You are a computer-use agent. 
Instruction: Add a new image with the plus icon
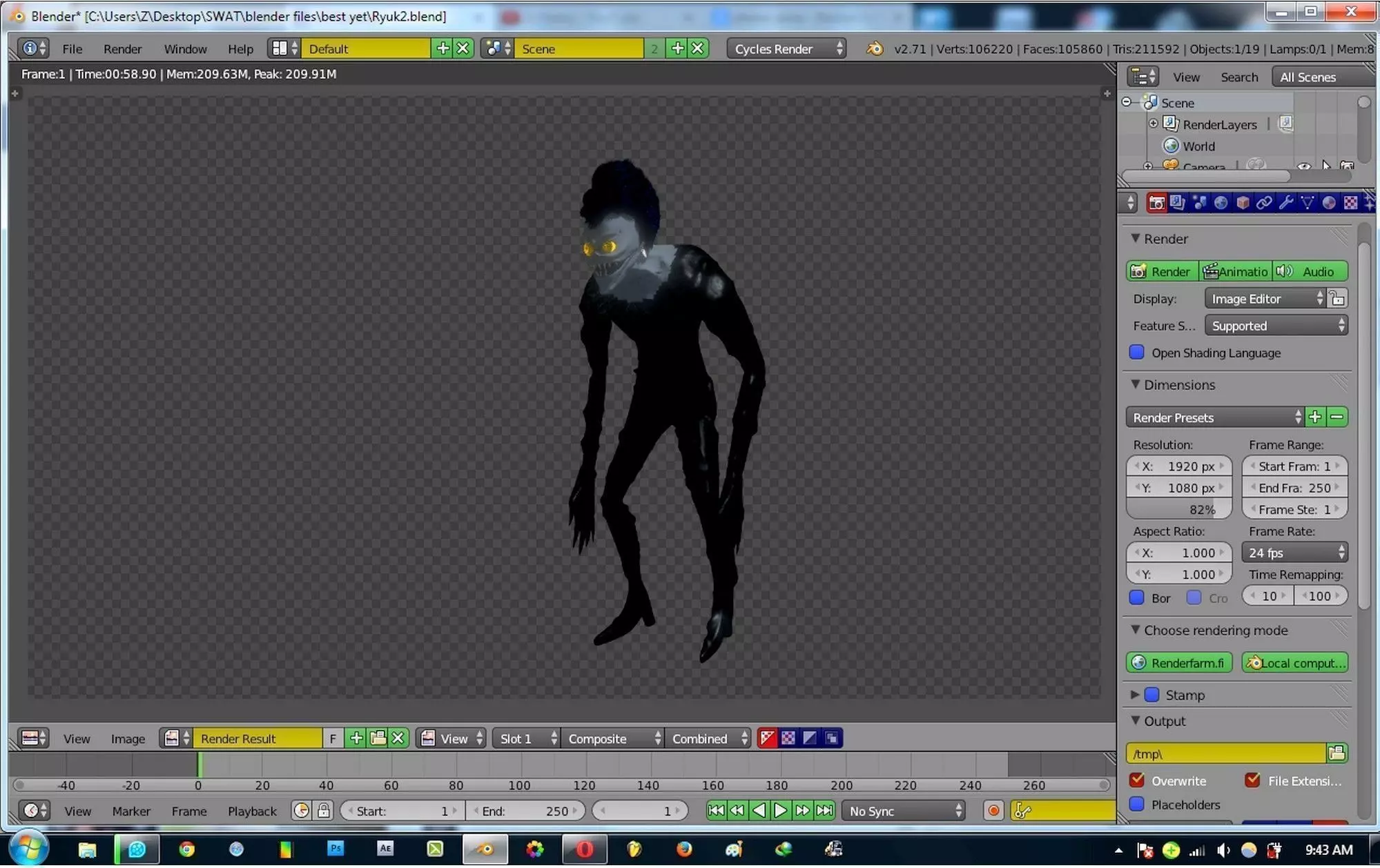[x=356, y=739]
